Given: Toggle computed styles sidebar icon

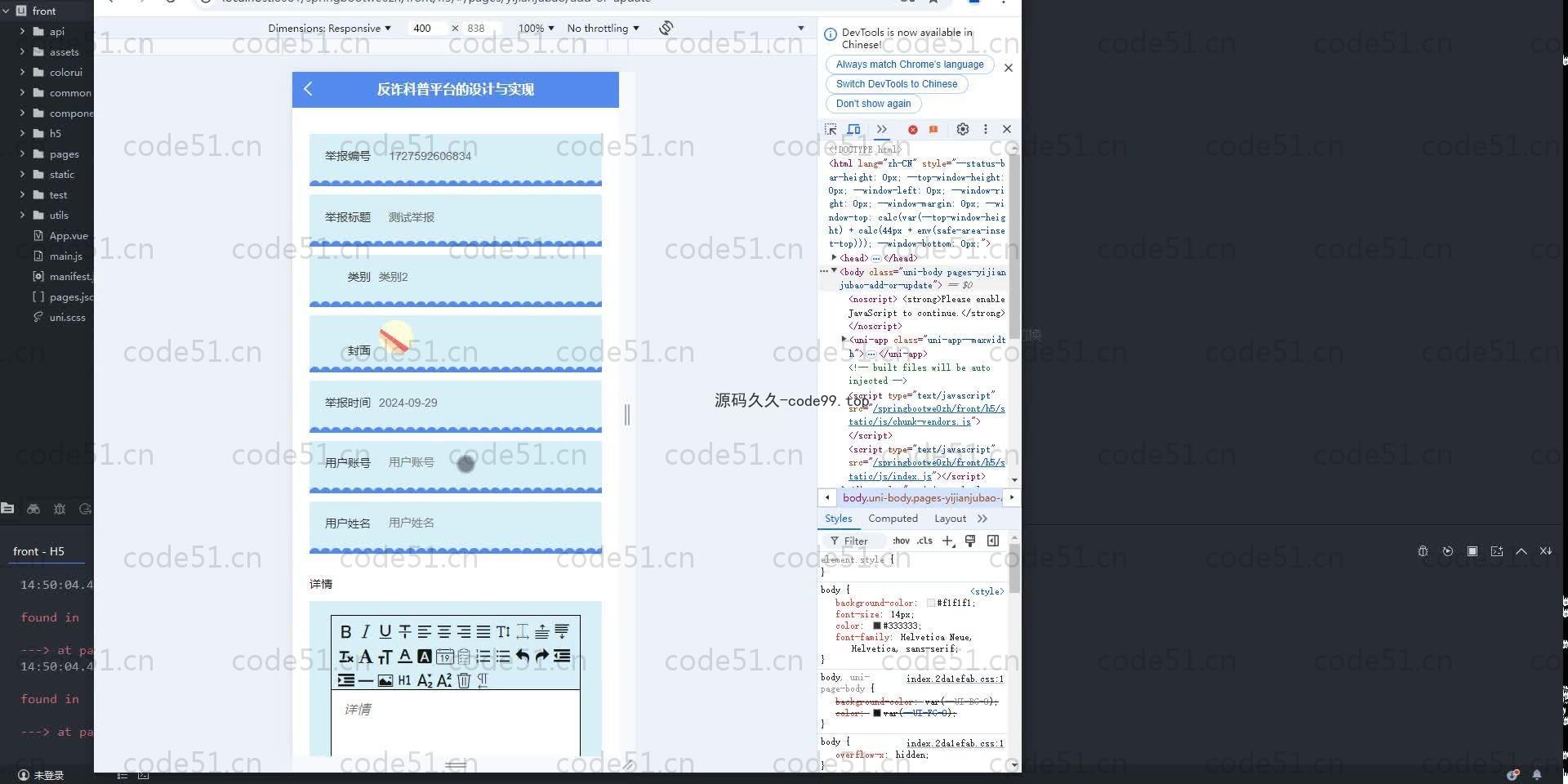Looking at the screenshot, I should [x=993, y=541].
